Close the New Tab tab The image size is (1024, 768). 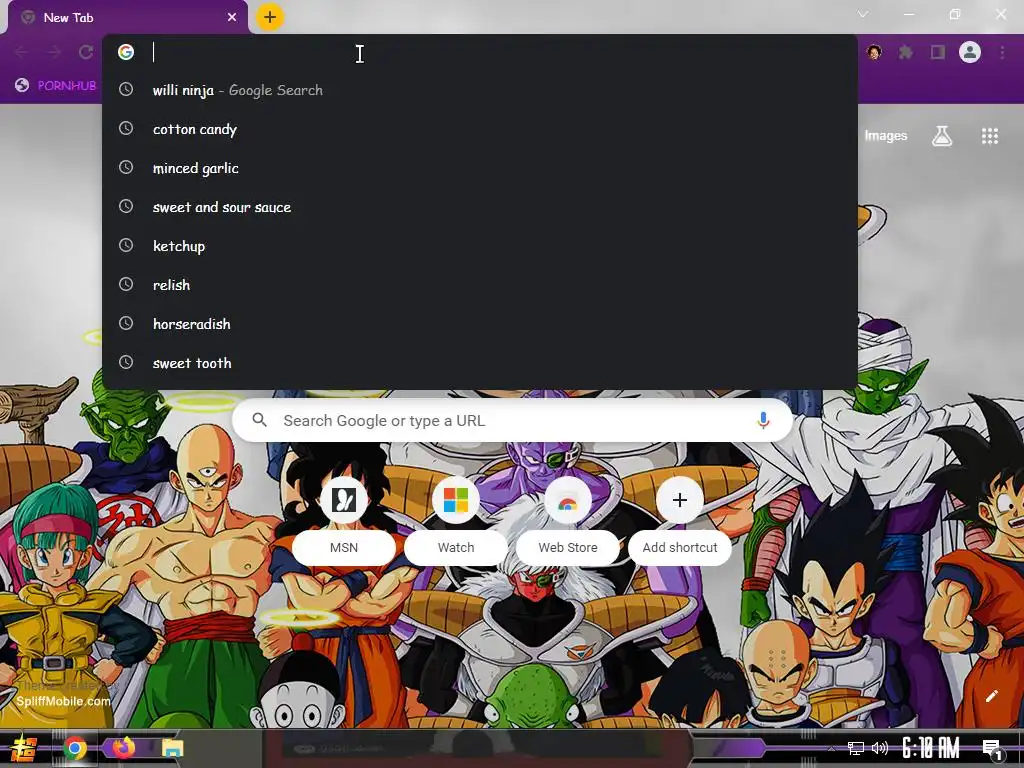click(232, 18)
